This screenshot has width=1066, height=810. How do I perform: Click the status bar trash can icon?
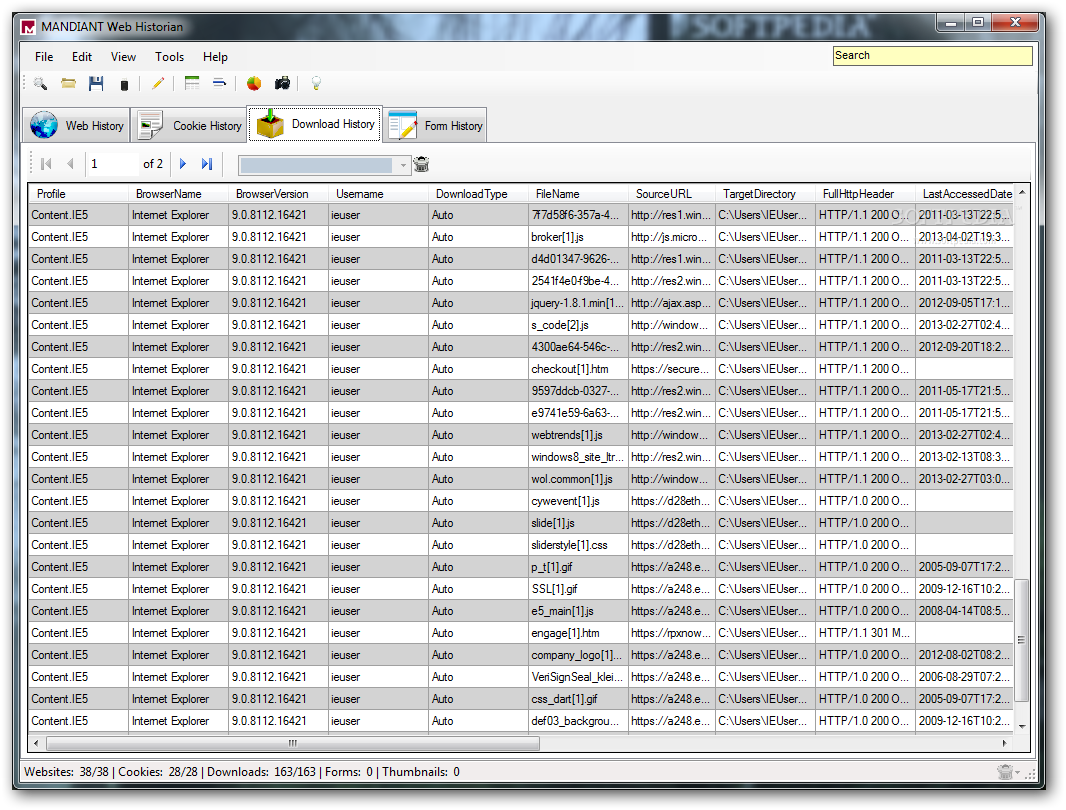point(1005,772)
